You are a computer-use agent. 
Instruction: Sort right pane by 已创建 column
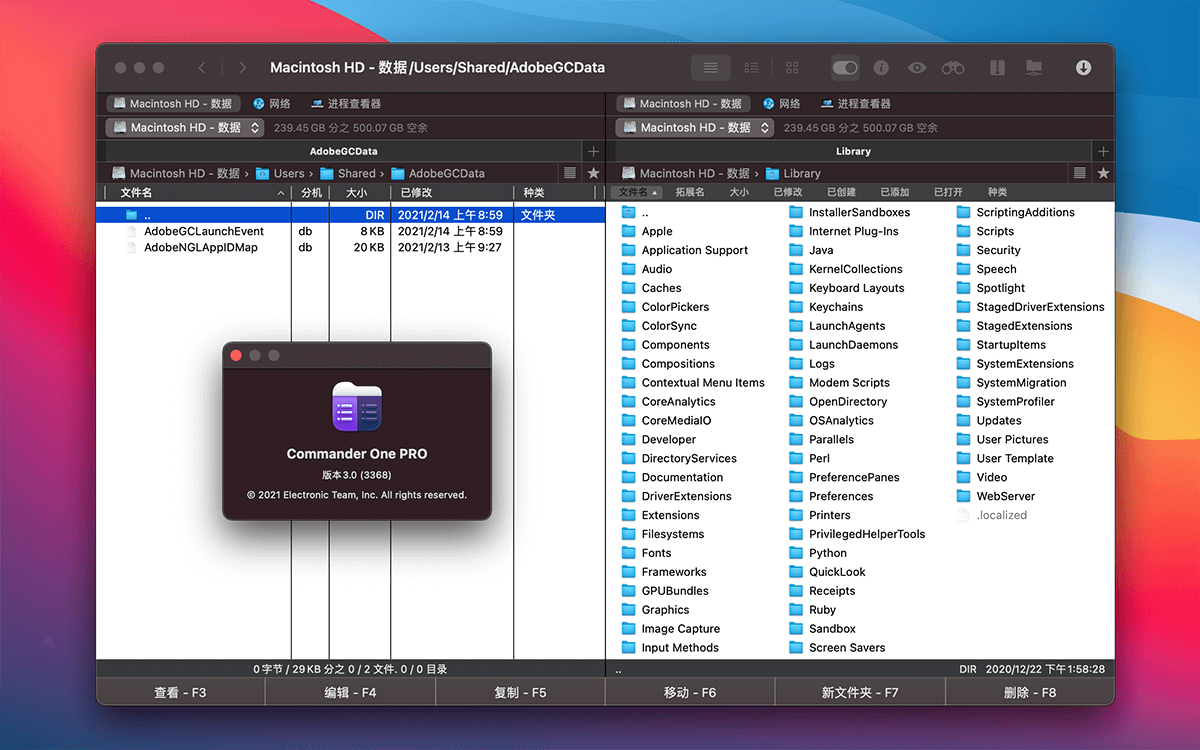[841, 192]
